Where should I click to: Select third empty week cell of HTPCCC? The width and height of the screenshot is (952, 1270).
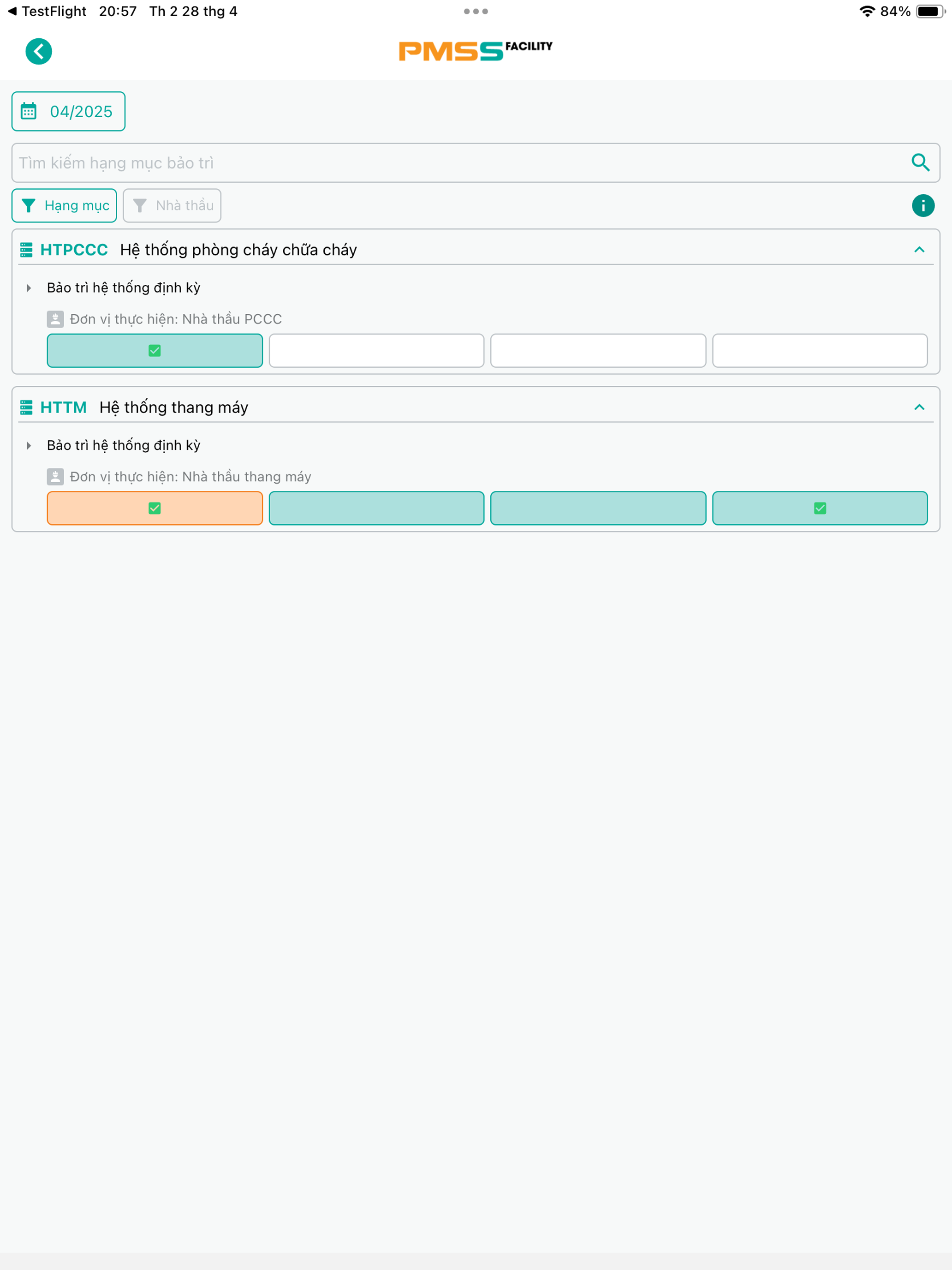click(x=598, y=351)
